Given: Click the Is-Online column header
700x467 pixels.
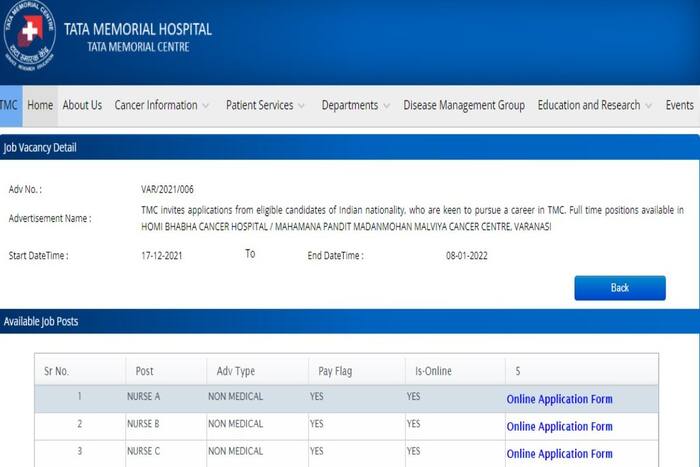Looking at the screenshot, I should (x=433, y=371).
